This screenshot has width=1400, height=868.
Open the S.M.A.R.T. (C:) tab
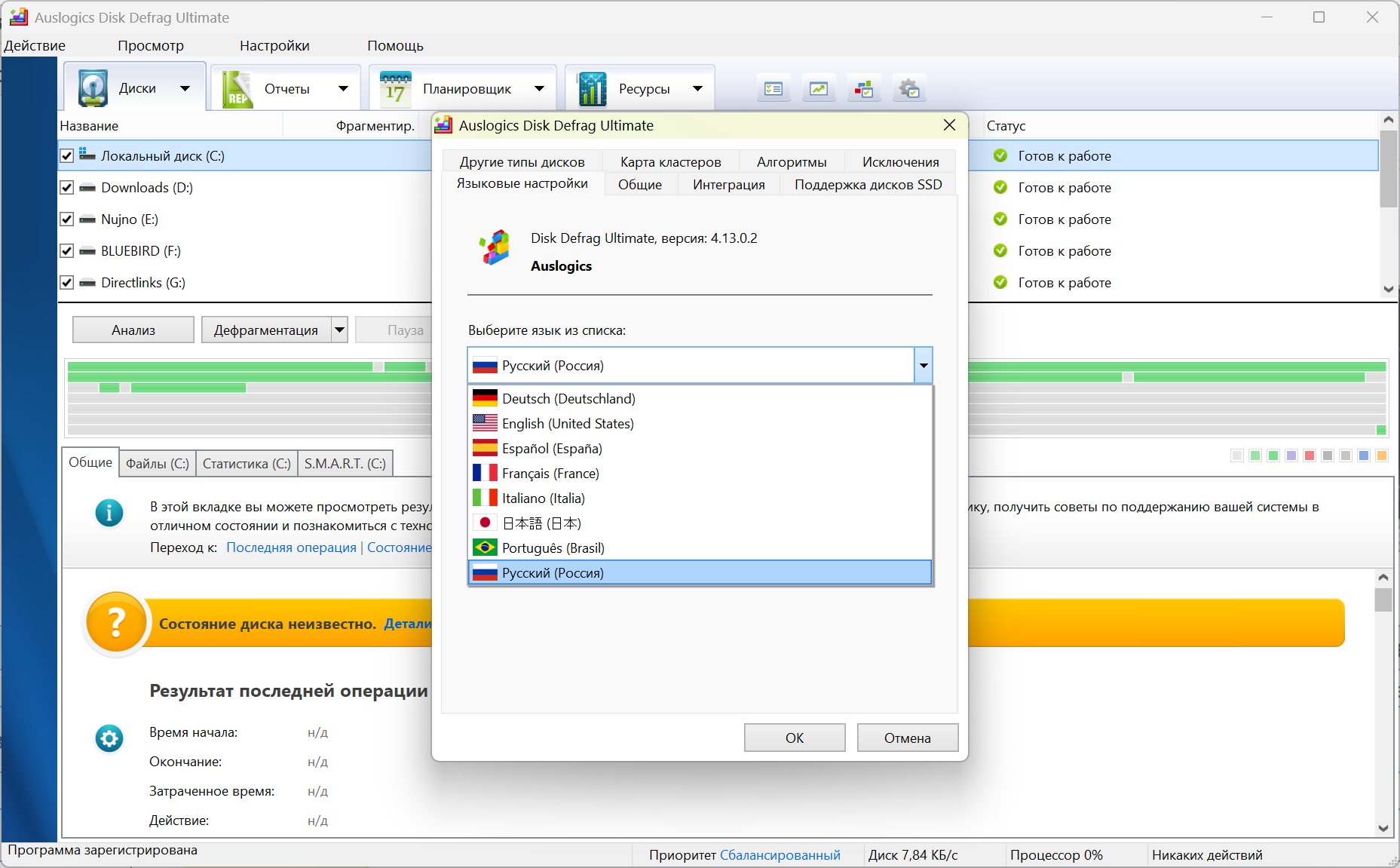(345, 463)
